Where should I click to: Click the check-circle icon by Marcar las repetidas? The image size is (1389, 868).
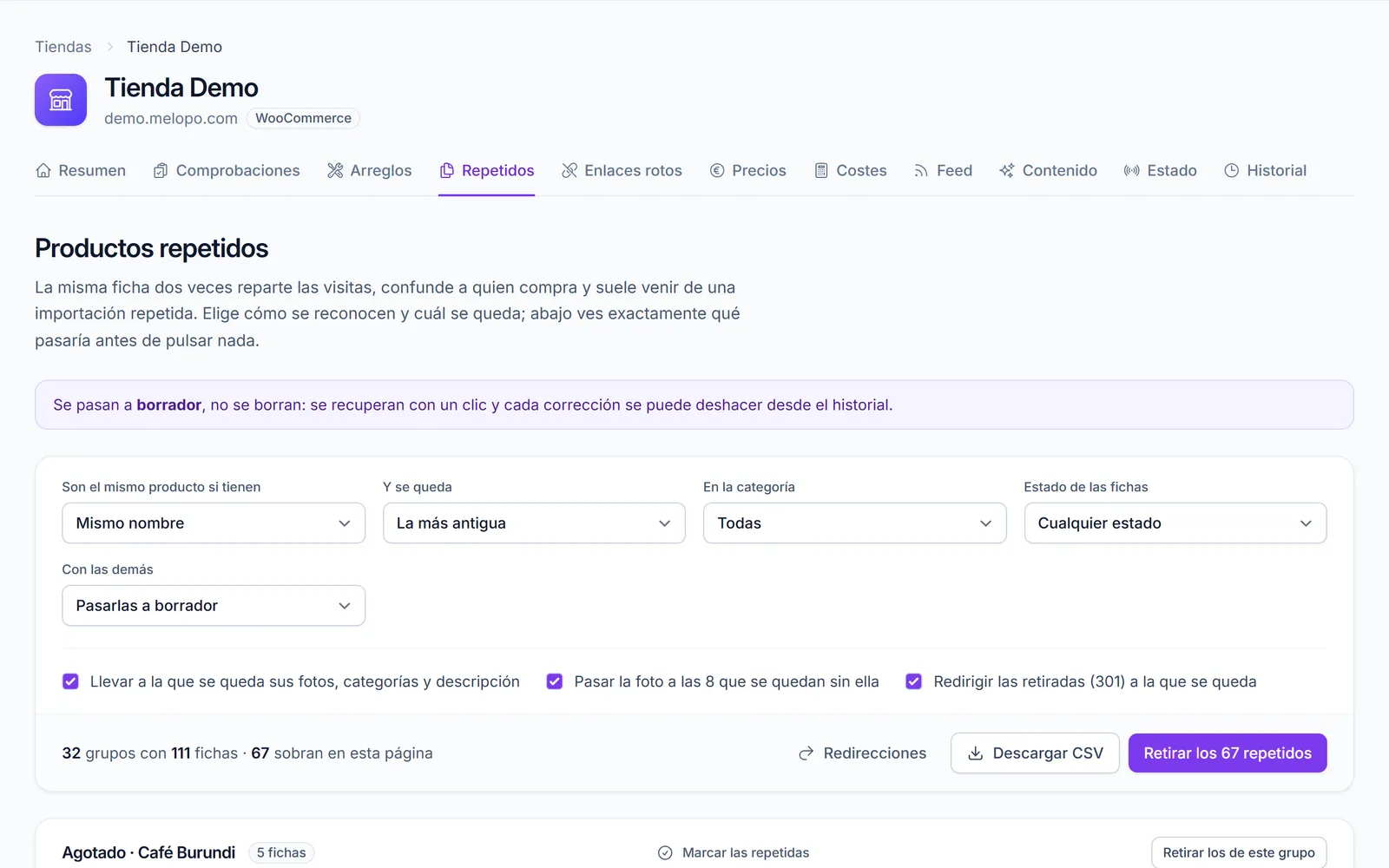pyautogui.click(x=665, y=853)
